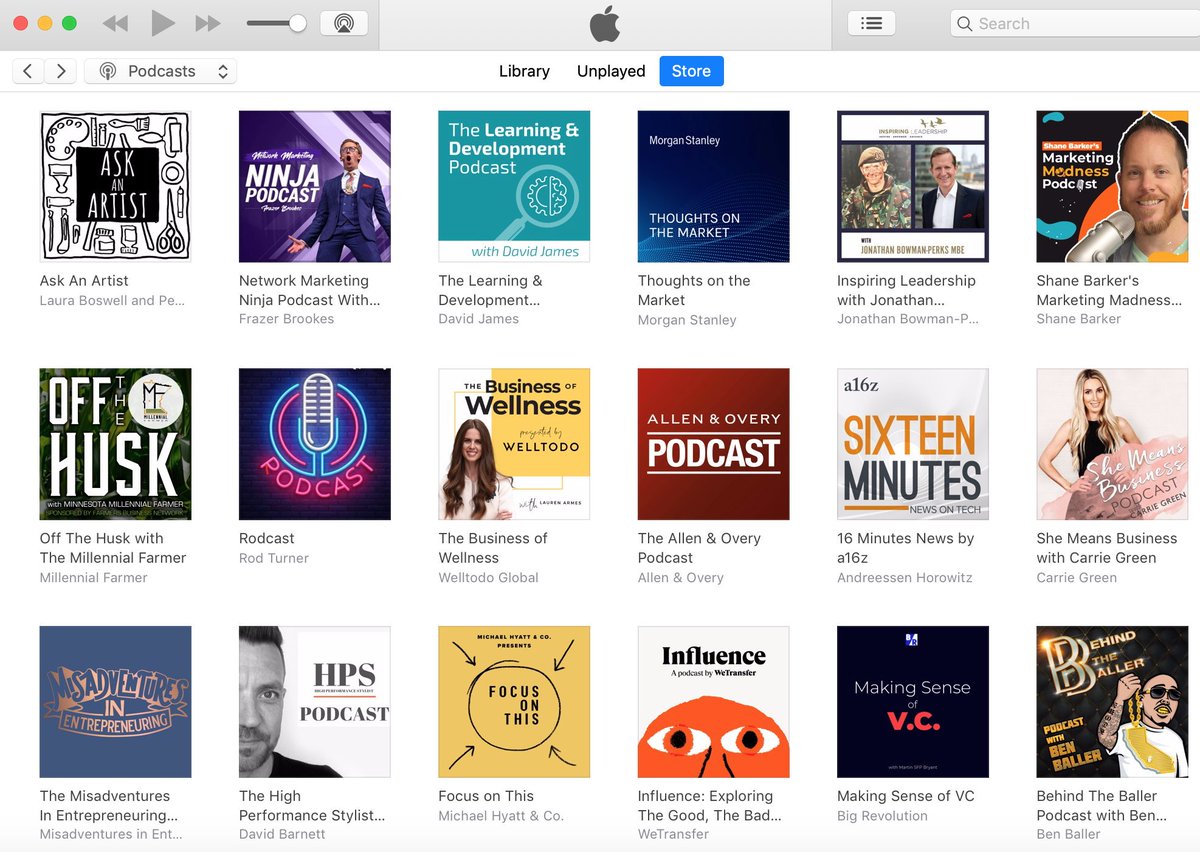The height and width of the screenshot is (852, 1200).
Task: Open Influence by WeTransfer artwork
Action: (x=714, y=702)
